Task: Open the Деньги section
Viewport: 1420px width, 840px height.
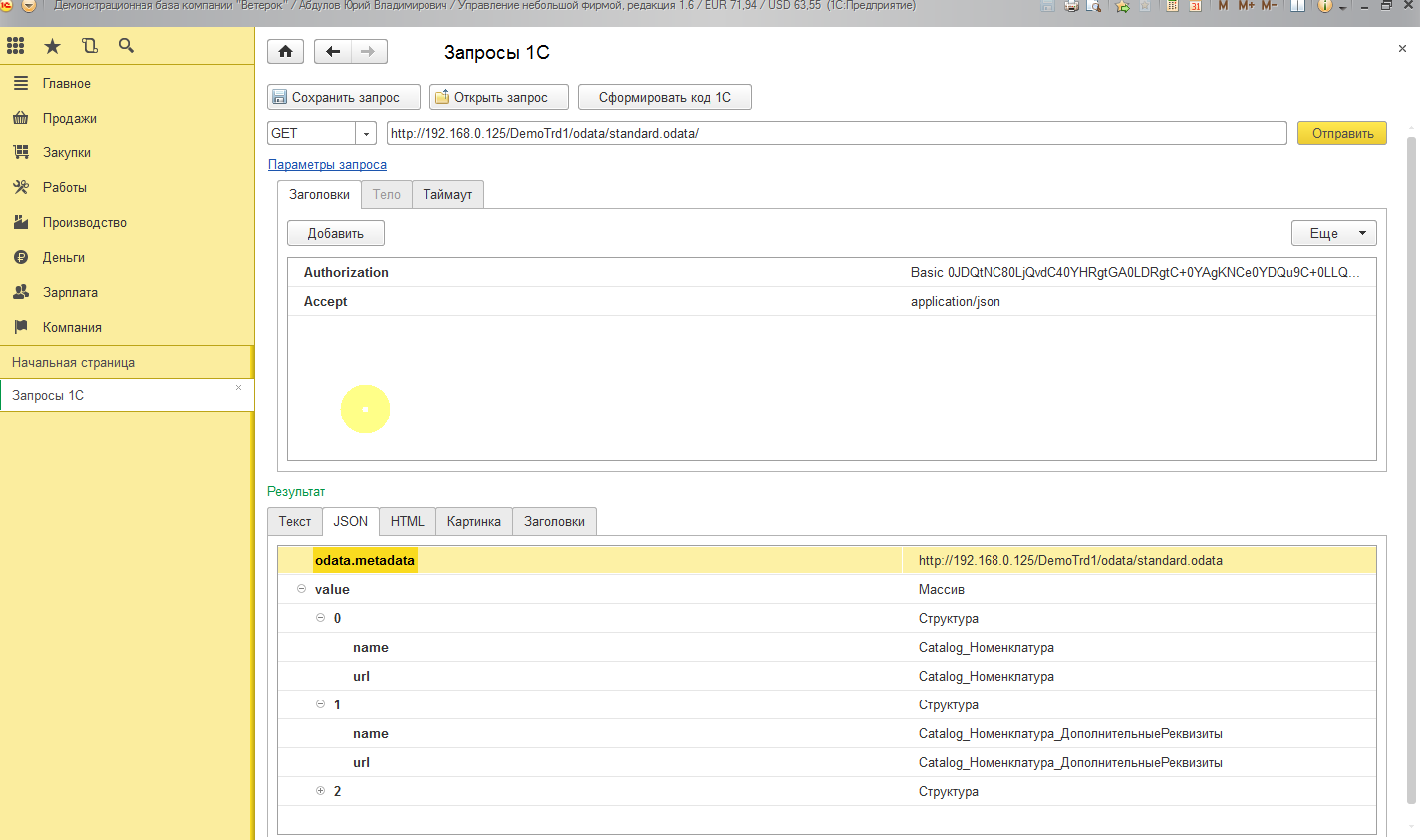Action: (x=127, y=258)
